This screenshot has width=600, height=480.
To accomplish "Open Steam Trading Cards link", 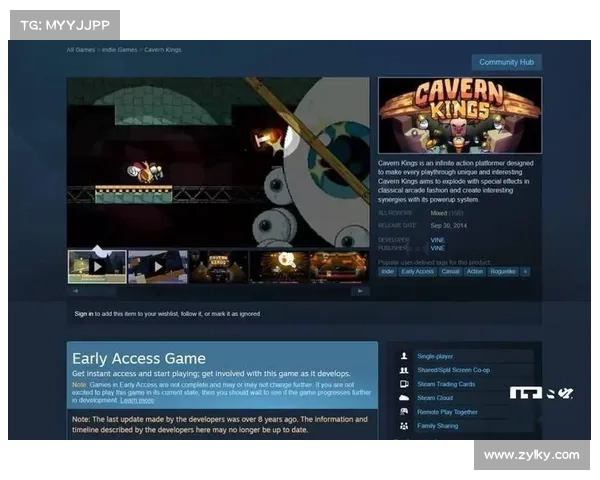I will click(446, 384).
